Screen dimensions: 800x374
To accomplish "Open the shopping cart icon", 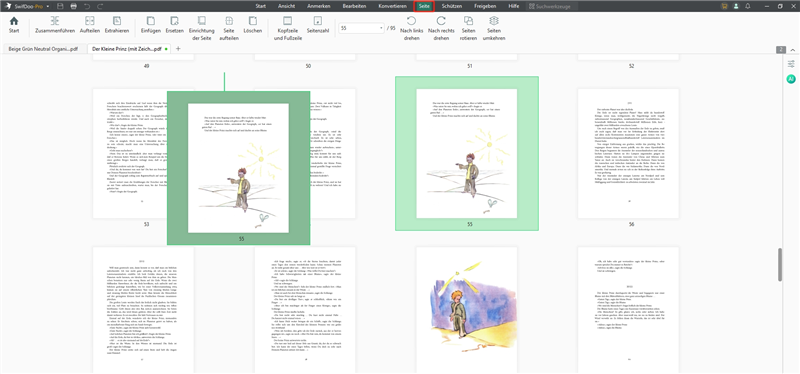I will coord(724,6).
